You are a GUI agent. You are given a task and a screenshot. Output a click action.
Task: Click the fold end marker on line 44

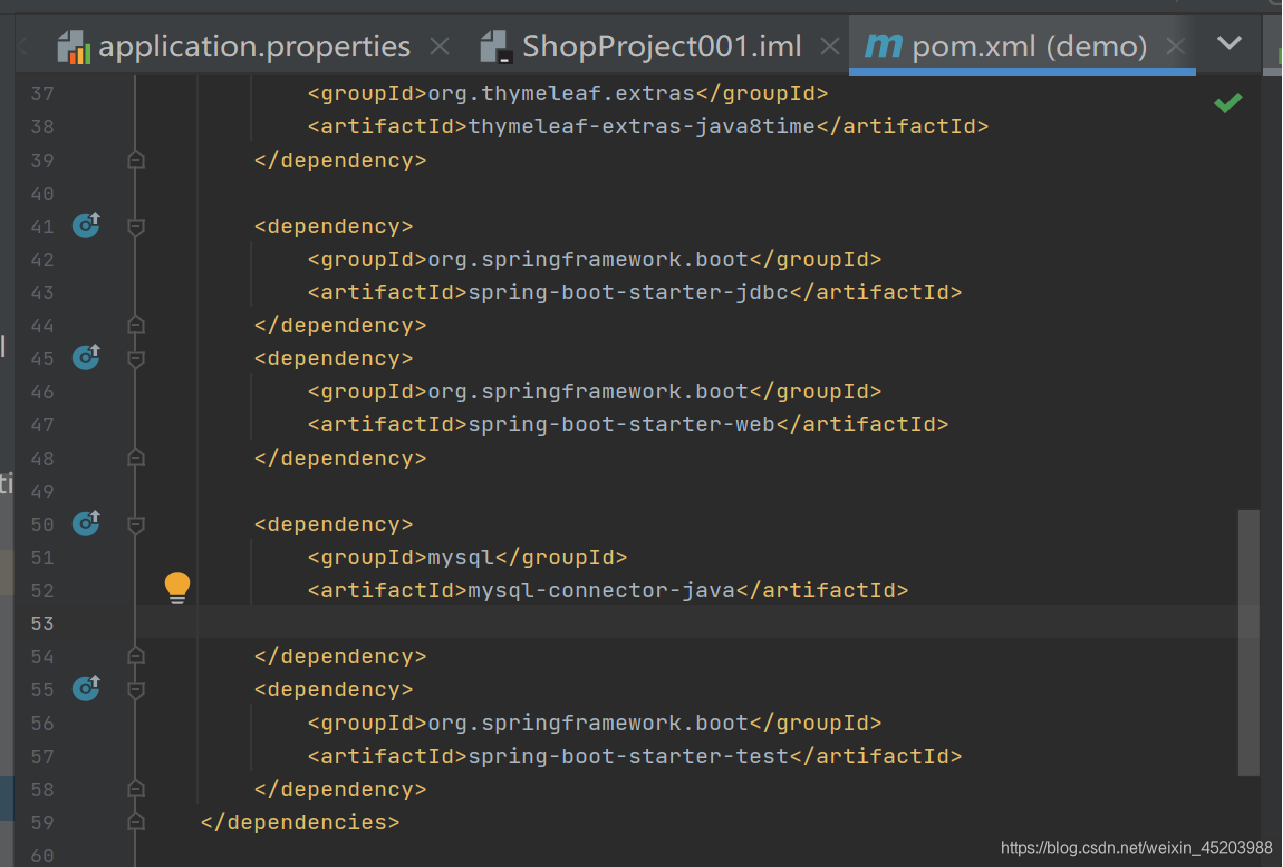(137, 325)
